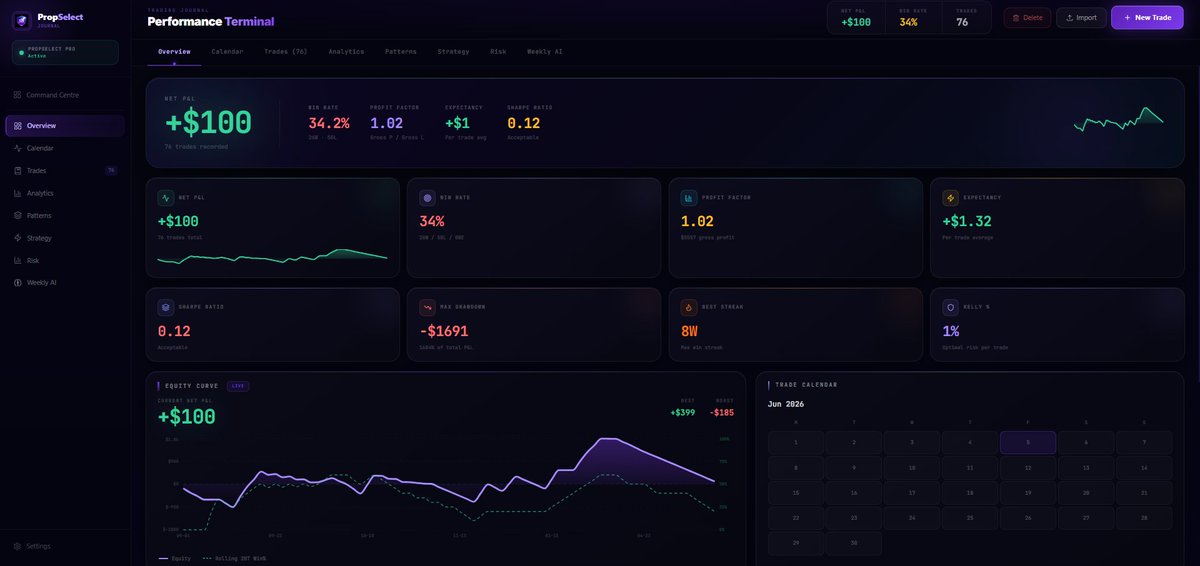Click the trash icon on Delete button
The height and width of the screenshot is (566, 1200).
tap(1016, 17)
